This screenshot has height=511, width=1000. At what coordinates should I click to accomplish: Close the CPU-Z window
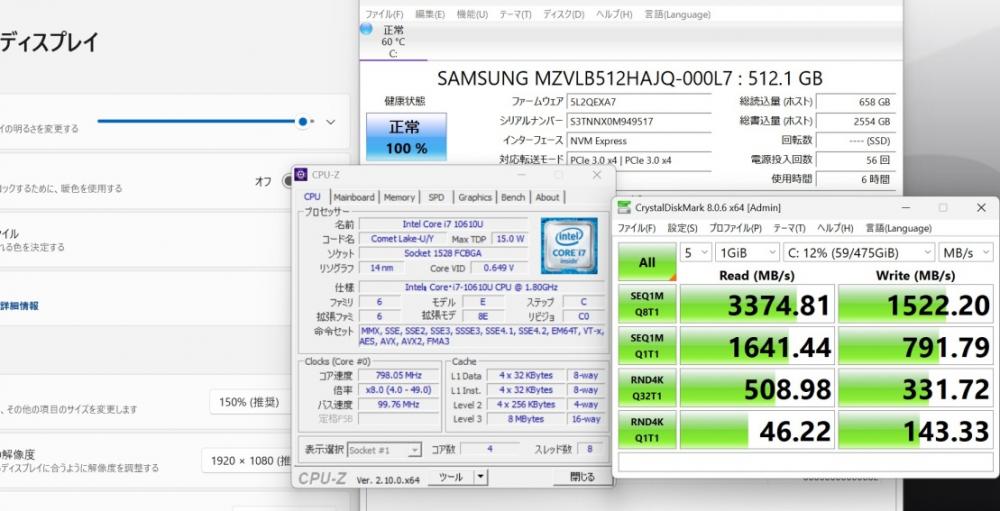596,175
